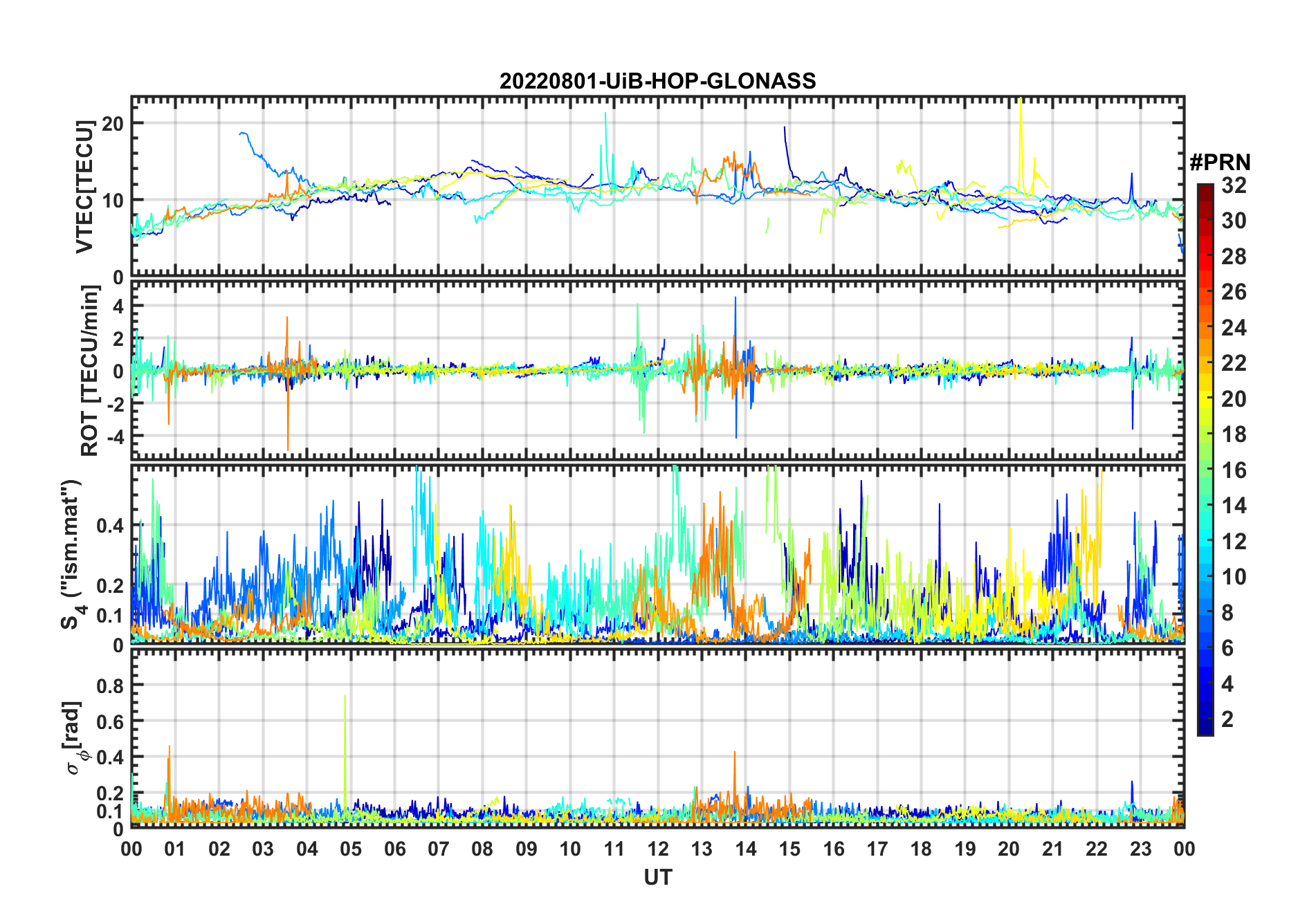
Task: Select colorbar tick label 14
Action: tap(1234, 506)
